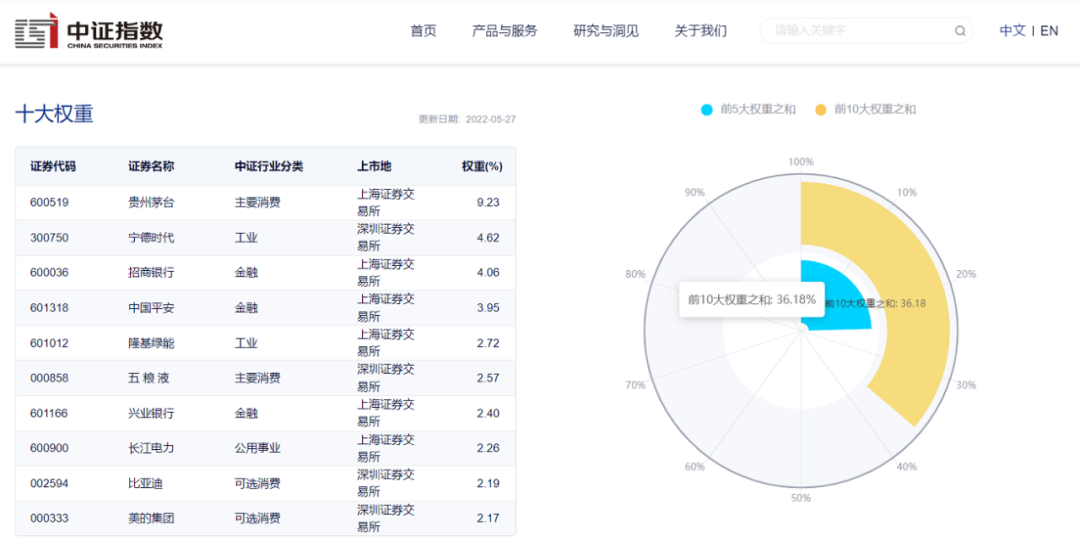Click the 9.23 weight value
This screenshot has height=553, width=1080.
click(488, 202)
